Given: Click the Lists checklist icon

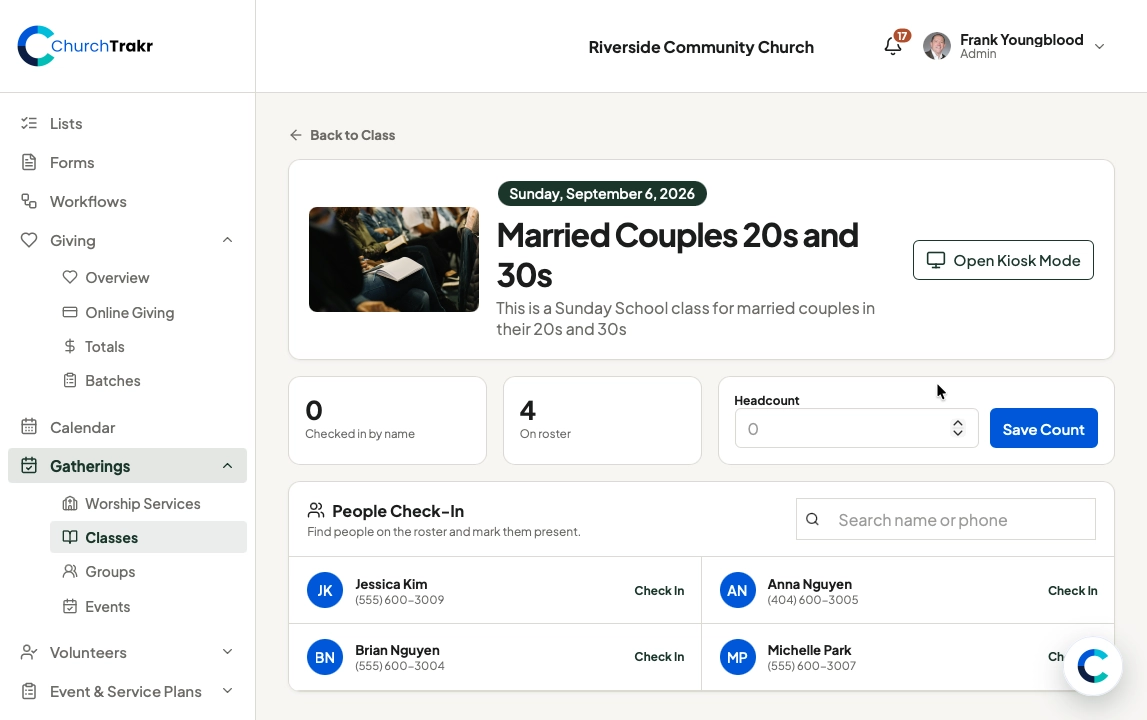Looking at the screenshot, I should (x=29, y=123).
